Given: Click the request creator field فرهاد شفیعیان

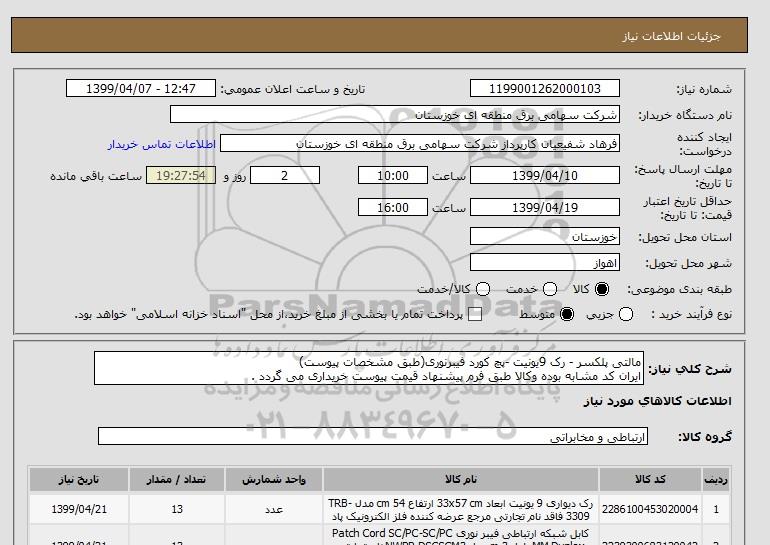Looking at the screenshot, I should click(x=420, y=143).
